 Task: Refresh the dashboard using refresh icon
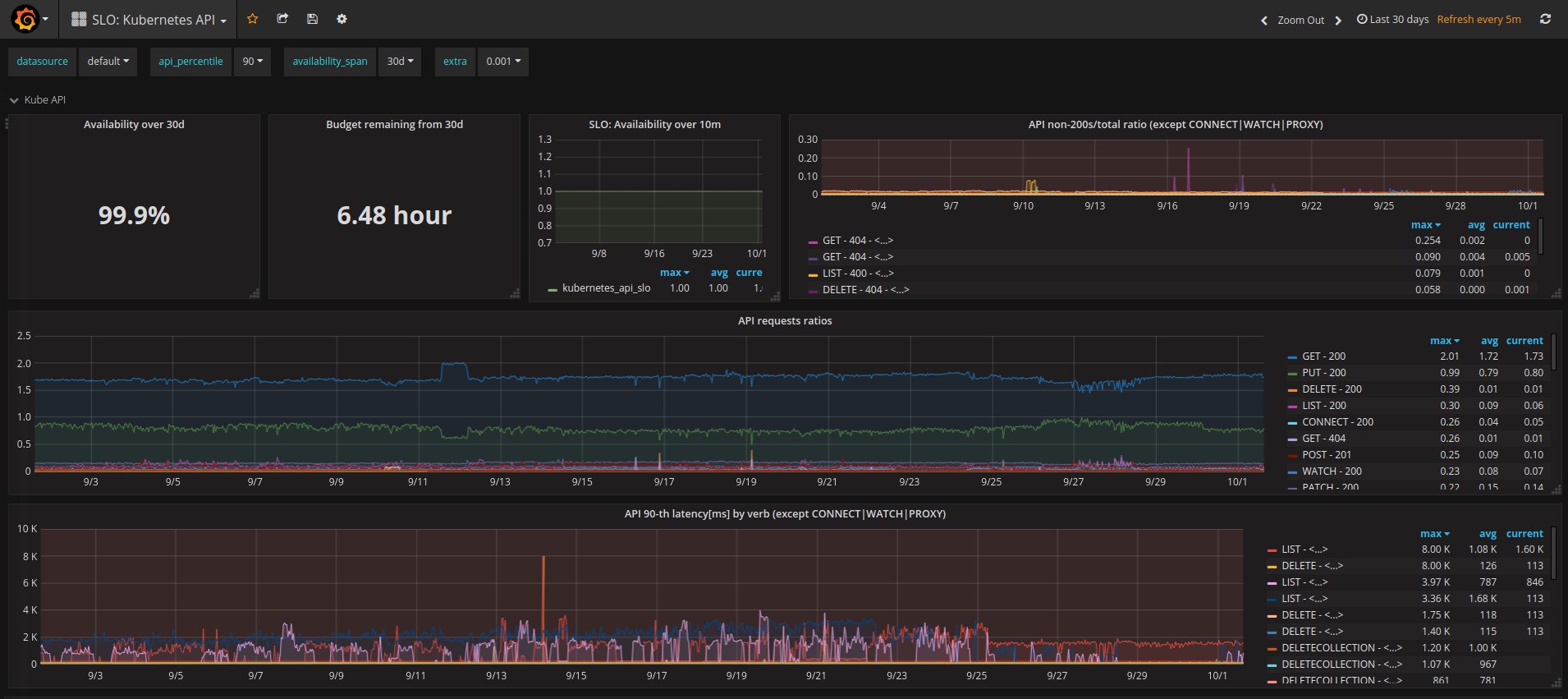click(1545, 19)
